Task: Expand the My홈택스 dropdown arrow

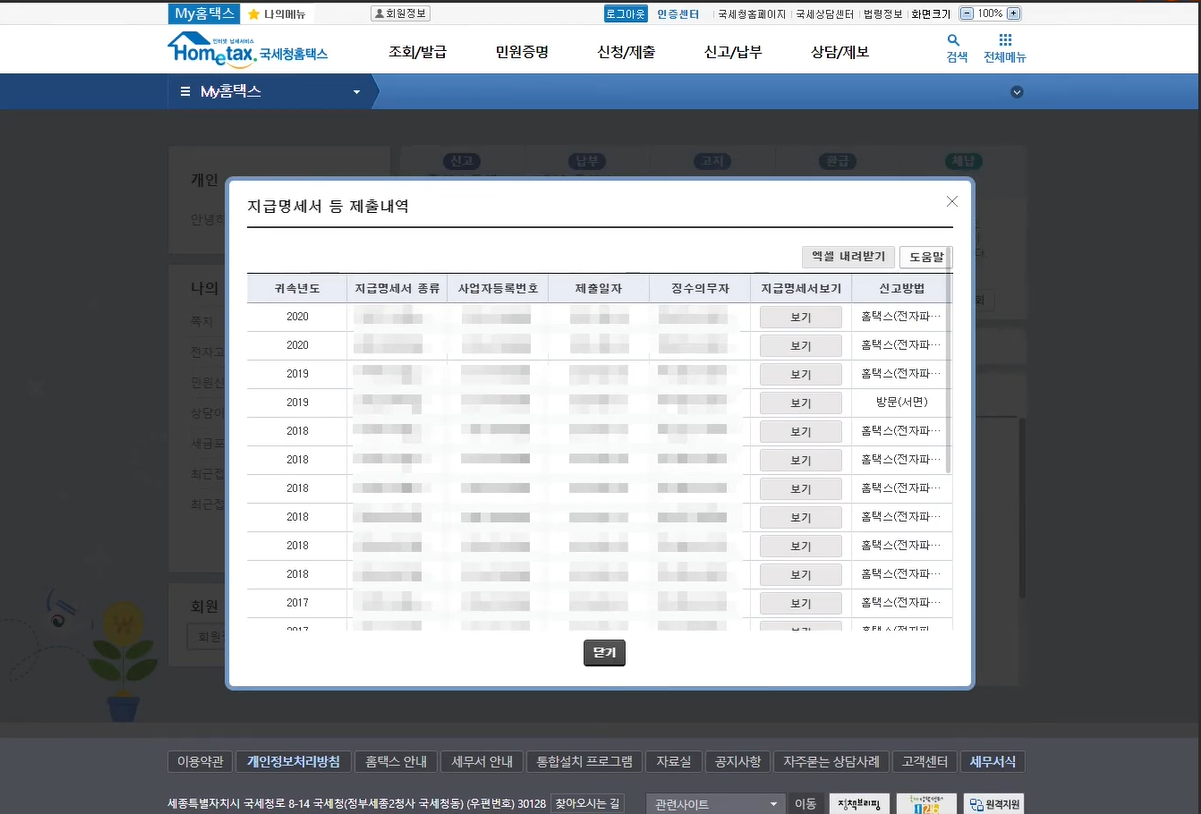Action: click(x=355, y=91)
